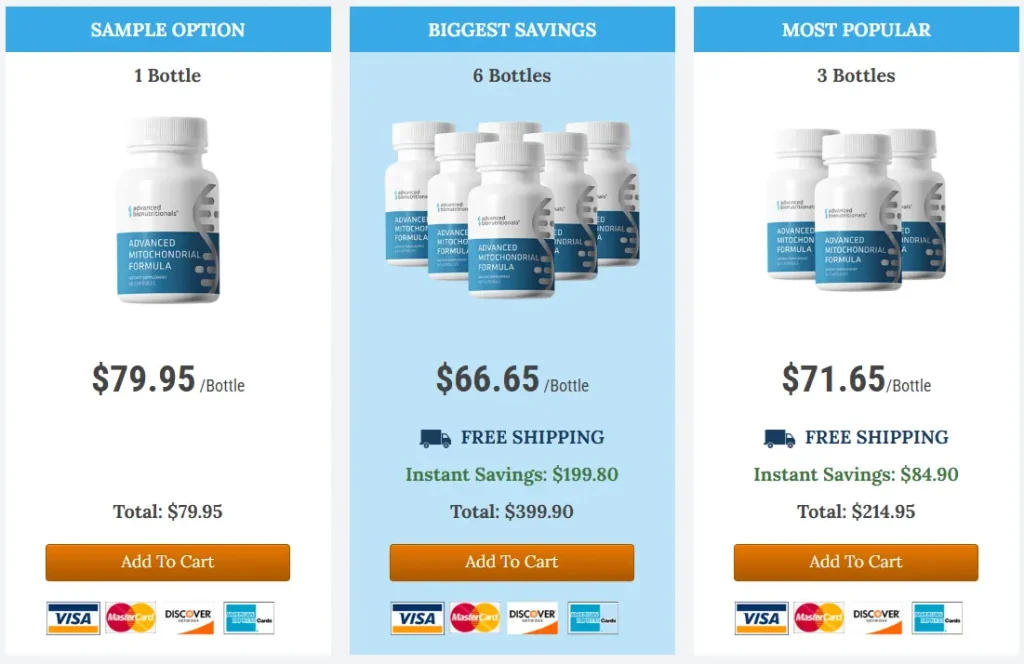Click MasterCard icon in Sample Option column
The image size is (1024, 664).
pos(131,618)
